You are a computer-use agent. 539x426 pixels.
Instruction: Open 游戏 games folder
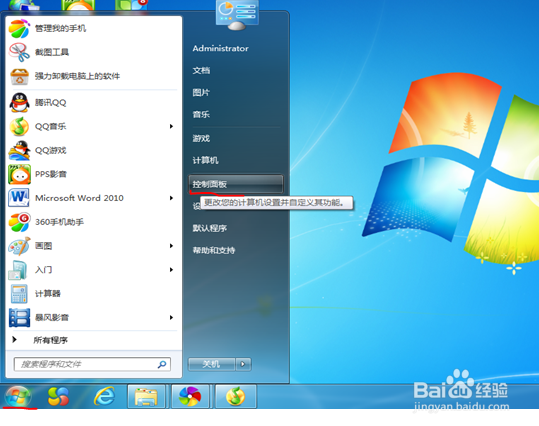[201, 139]
